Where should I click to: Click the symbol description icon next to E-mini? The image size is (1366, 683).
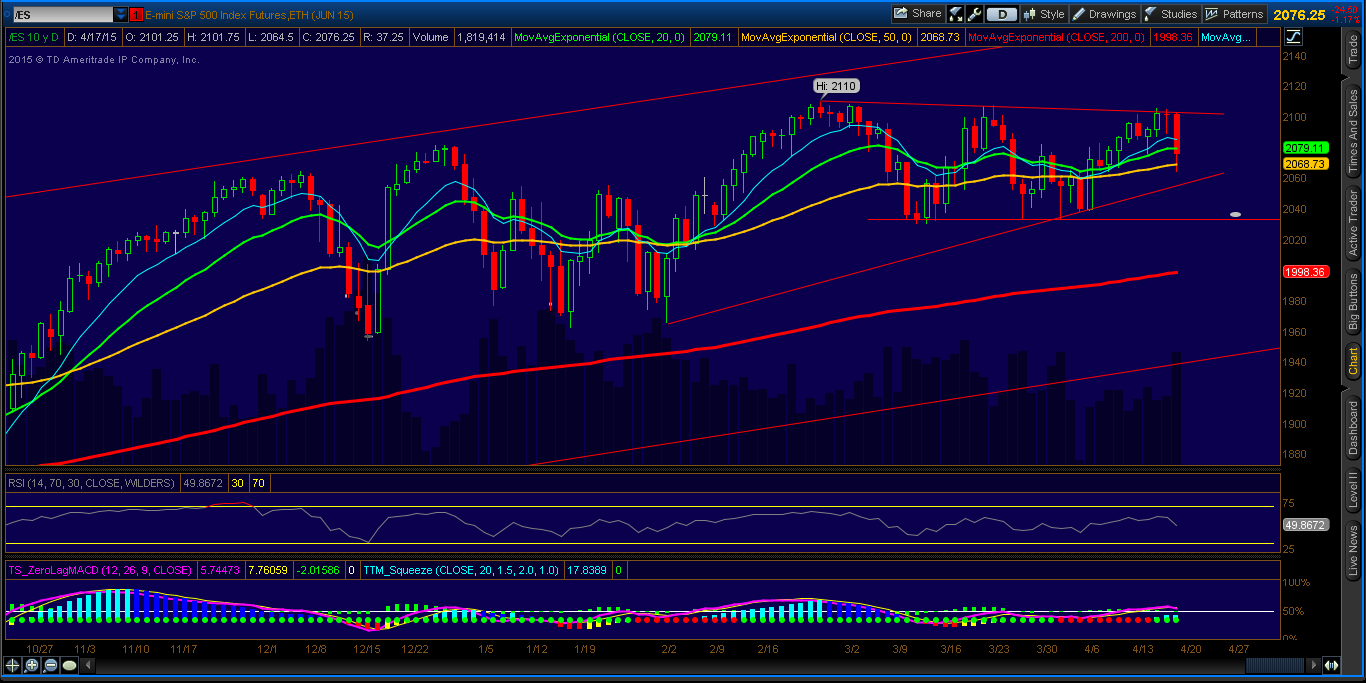click(138, 14)
